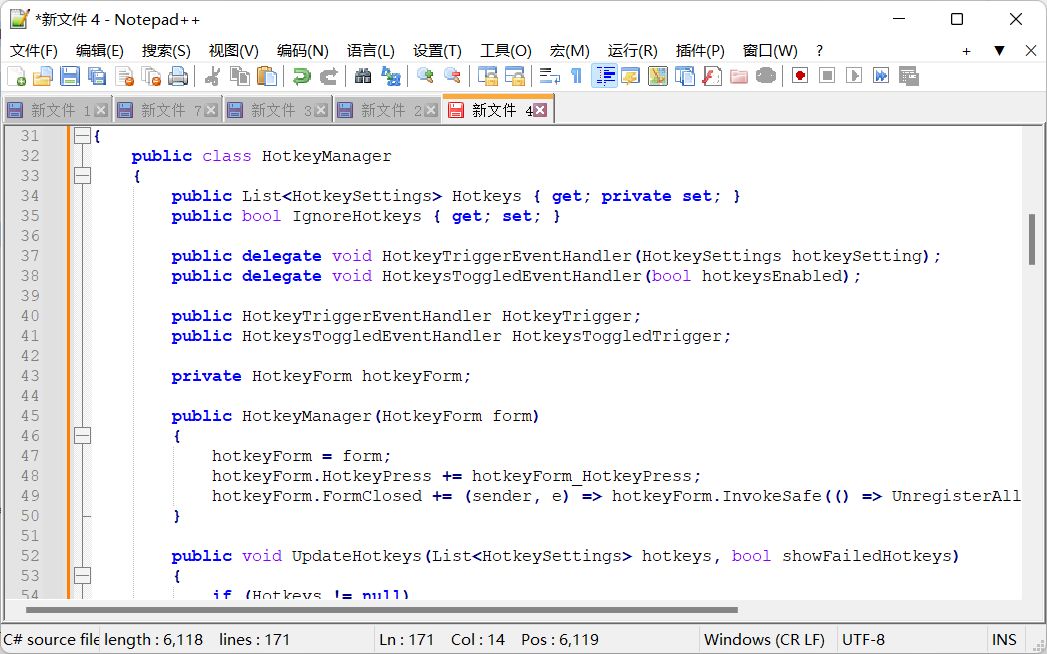Image resolution: width=1047 pixels, height=654 pixels.
Task: Collapse the class fold at line 33
Action: [x=82, y=176]
